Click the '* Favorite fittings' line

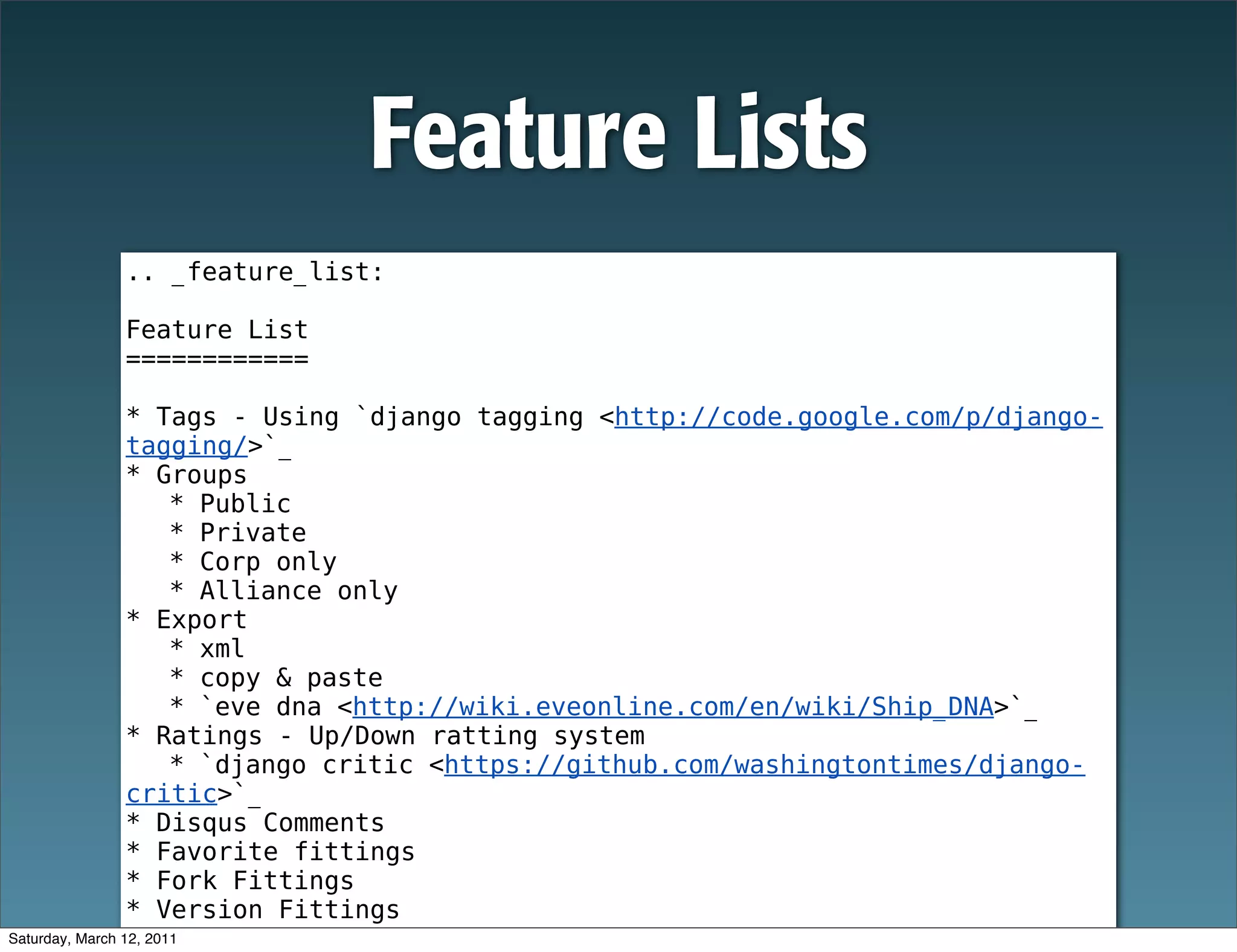271,852
